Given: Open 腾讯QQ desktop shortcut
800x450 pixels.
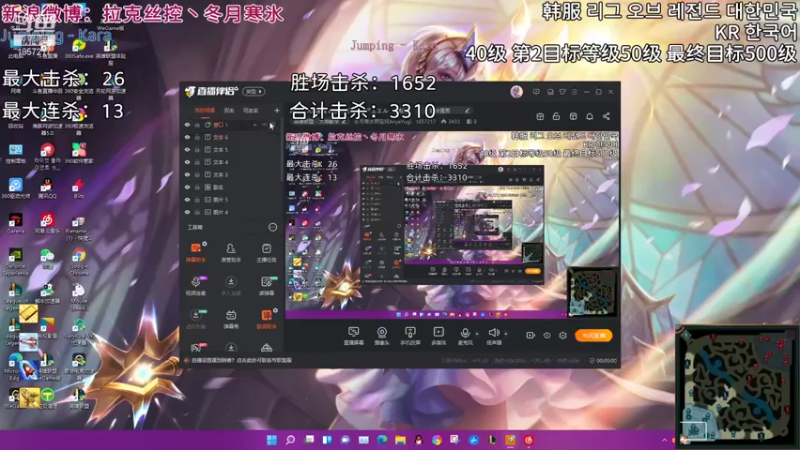Looking at the screenshot, I should pyautogui.click(x=47, y=188).
